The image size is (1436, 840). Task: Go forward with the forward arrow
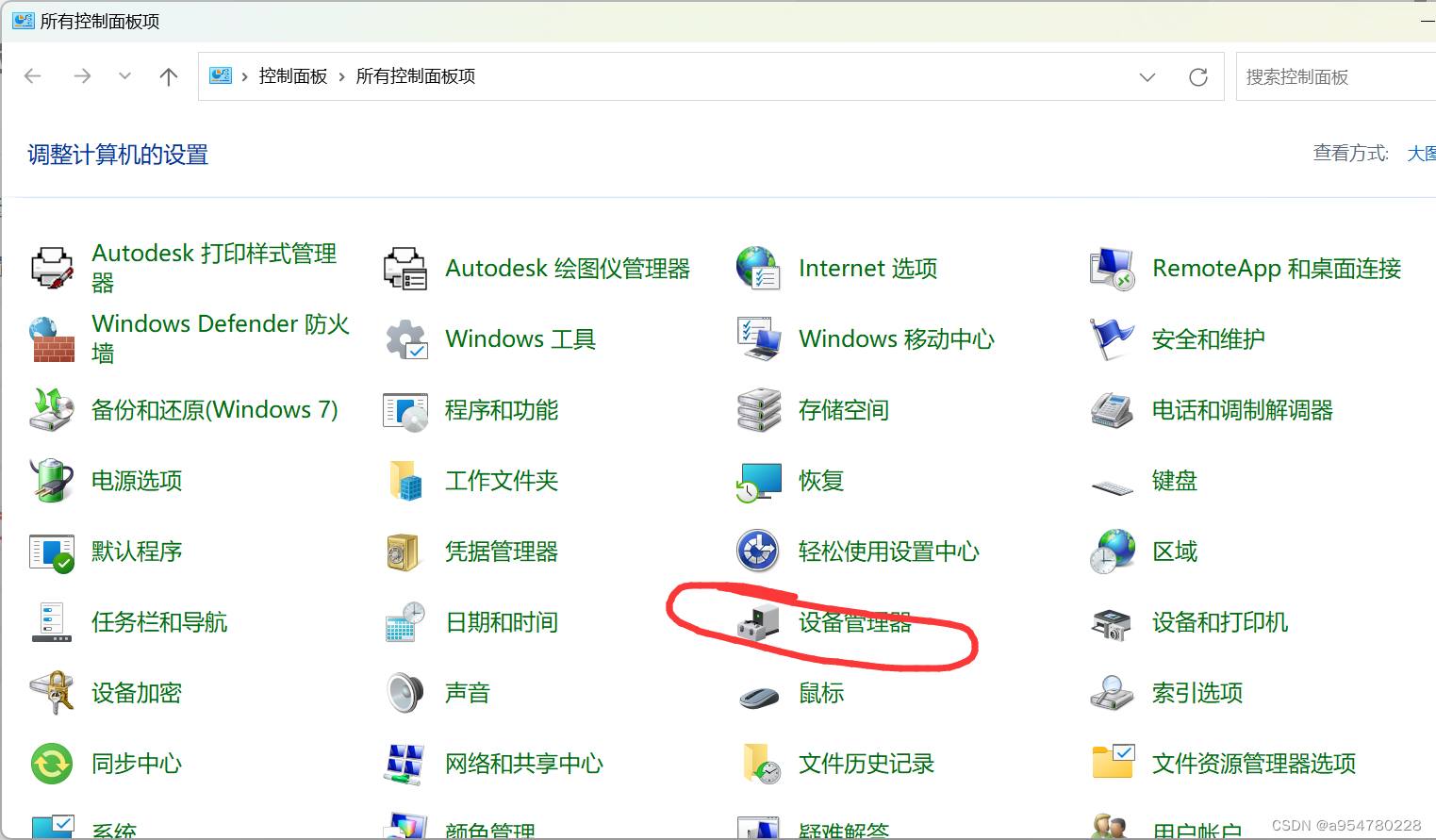click(83, 76)
